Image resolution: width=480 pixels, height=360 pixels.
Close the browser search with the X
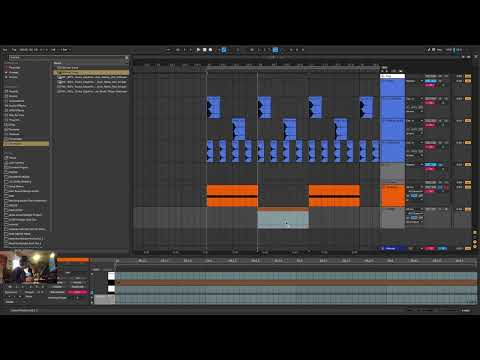click(x=126, y=58)
